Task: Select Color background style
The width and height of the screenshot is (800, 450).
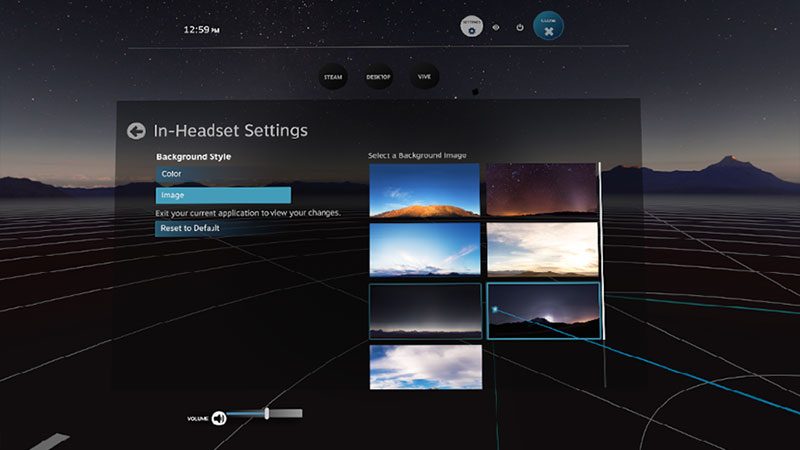Action: pos(223,174)
